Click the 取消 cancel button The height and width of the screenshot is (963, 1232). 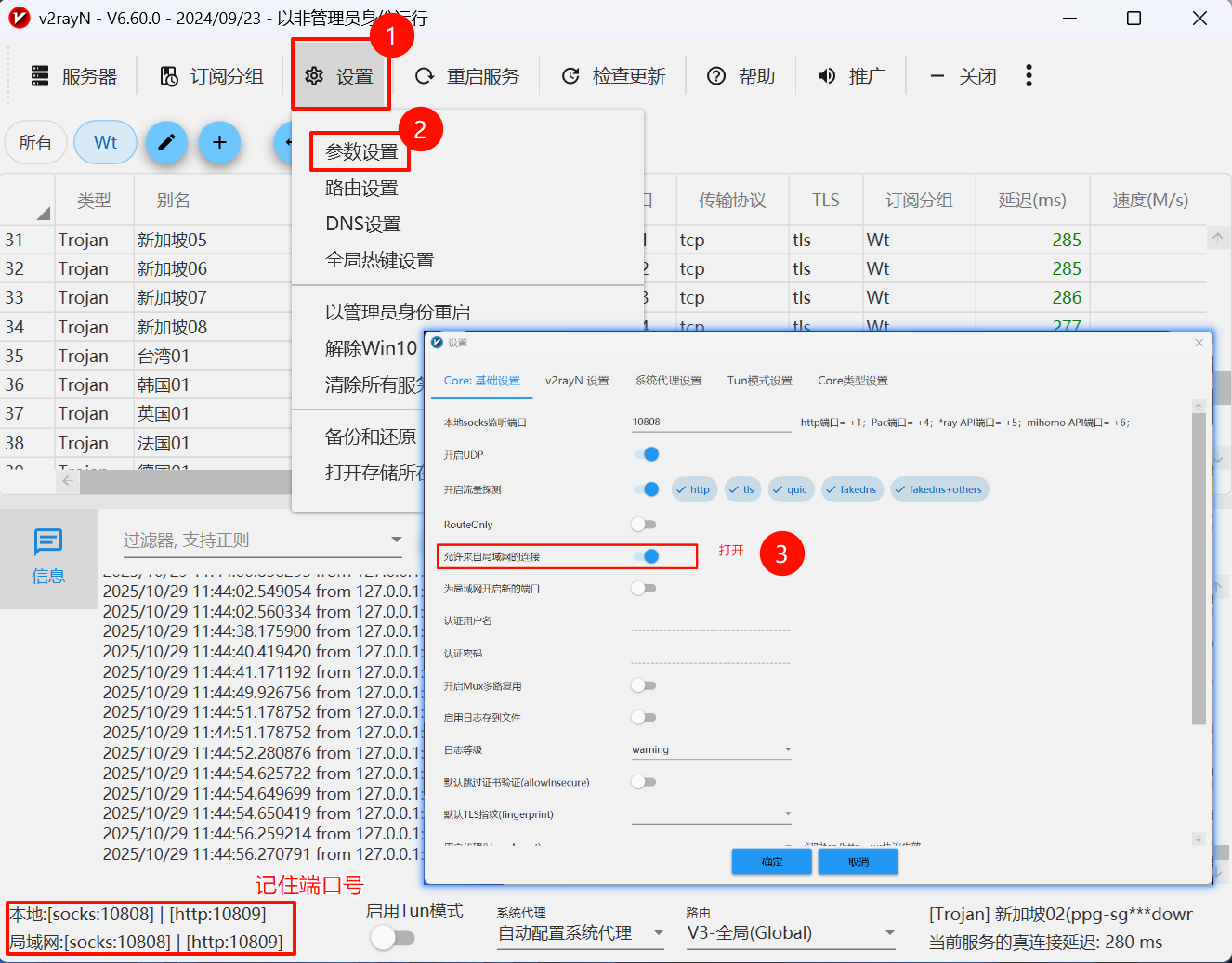pyautogui.click(x=858, y=862)
